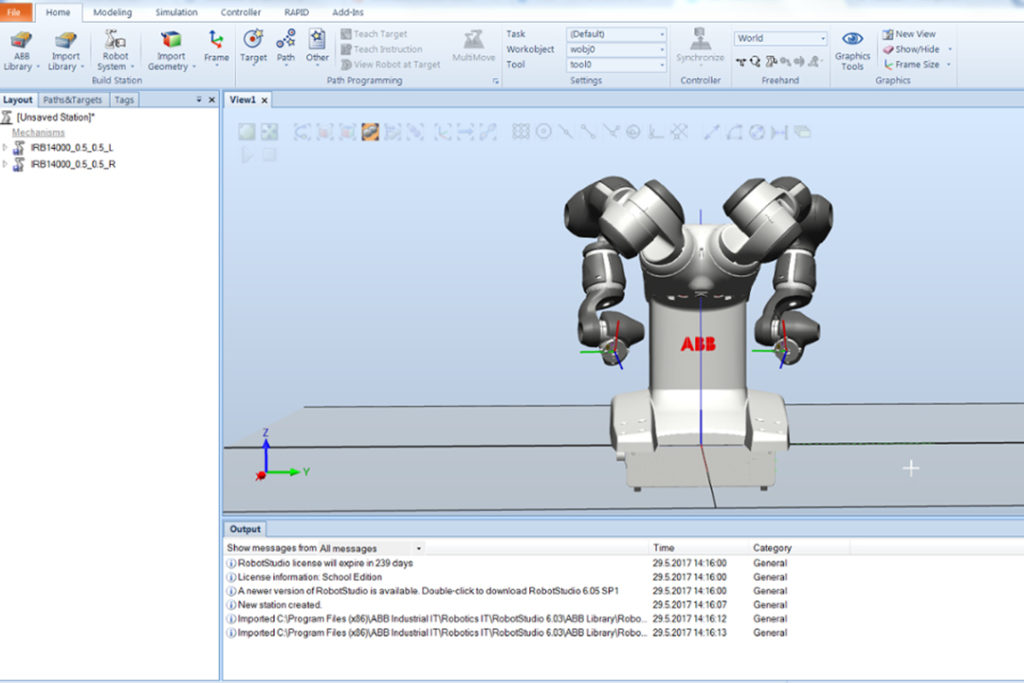Click the Target tool in Path Programming

pyautogui.click(x=253, y=46)
